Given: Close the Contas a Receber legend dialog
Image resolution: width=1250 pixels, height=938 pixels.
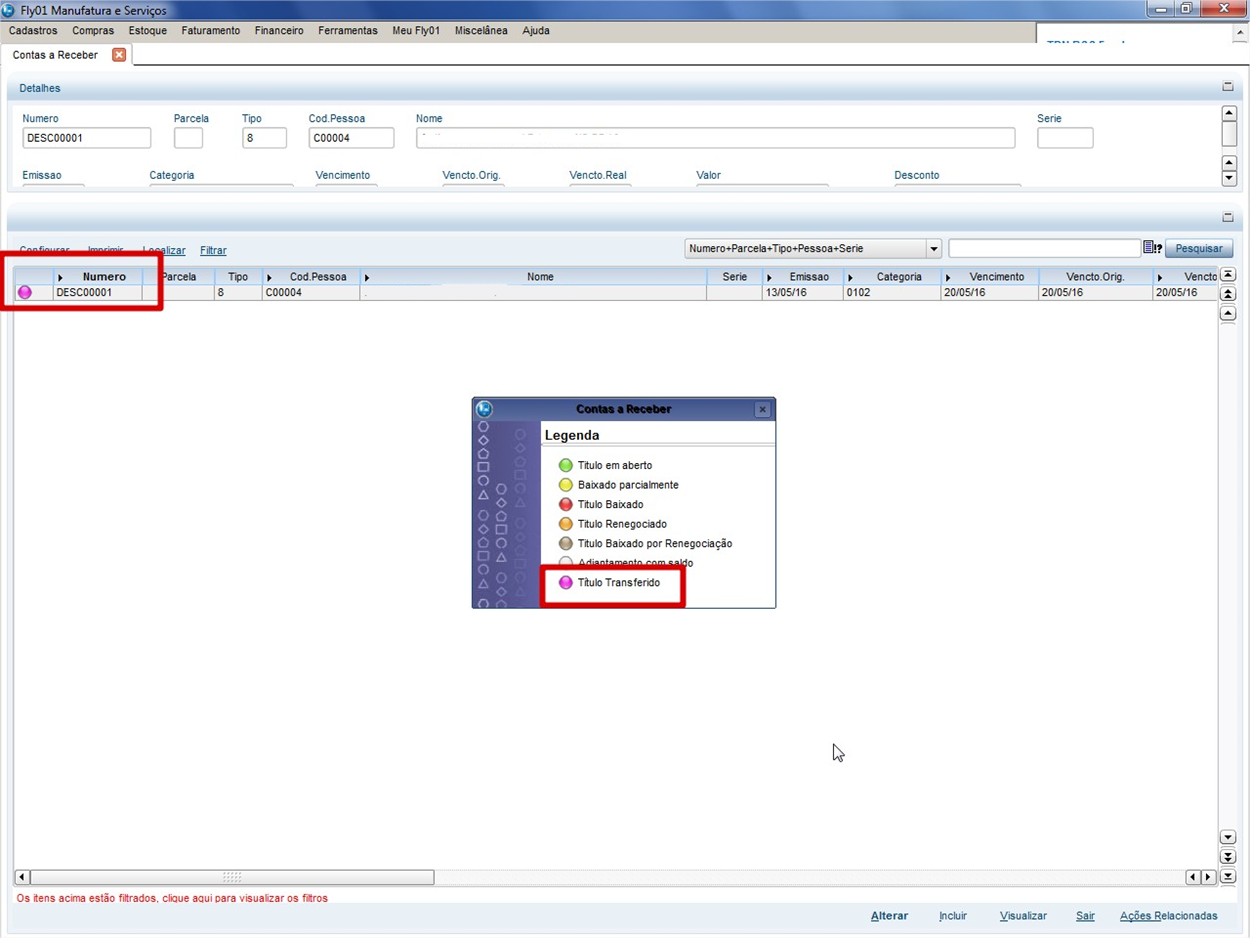Looking at the screenshot, I should pos(762,409).
